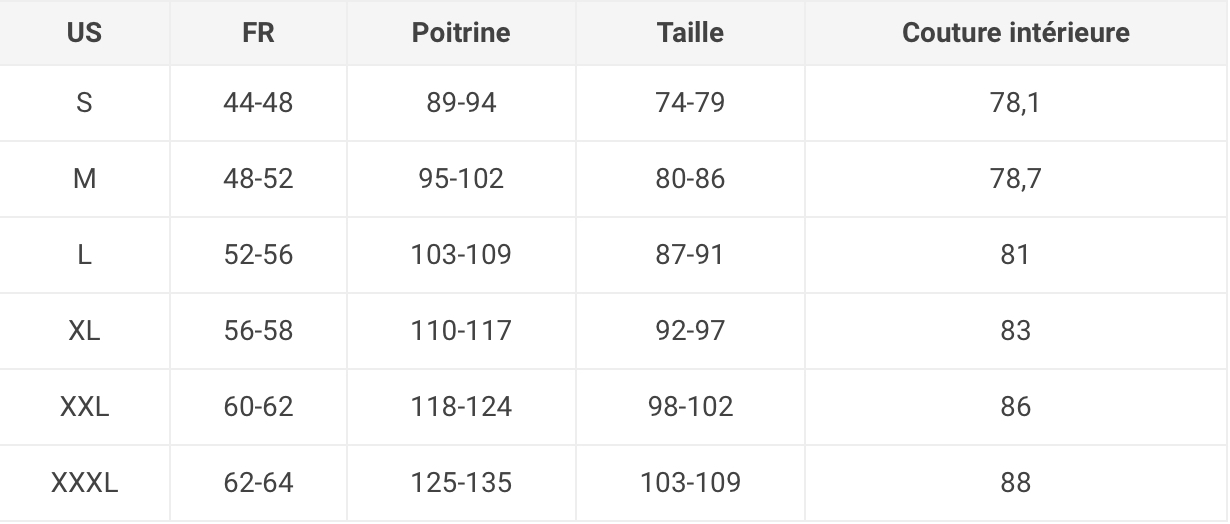Screen dimensions: 1230x524
Task: Click the inseam value 78,1
Action: coord(1016,103)
